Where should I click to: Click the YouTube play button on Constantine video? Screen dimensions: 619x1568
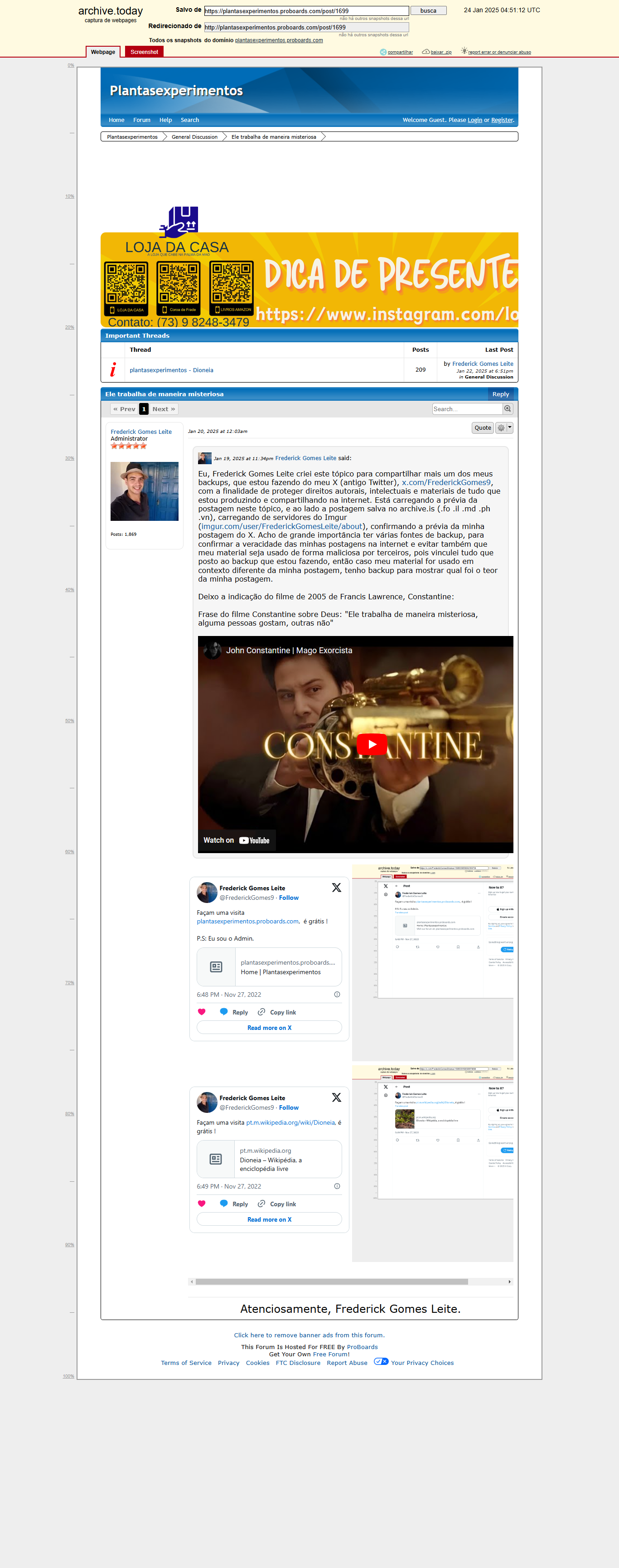point(371,744)
